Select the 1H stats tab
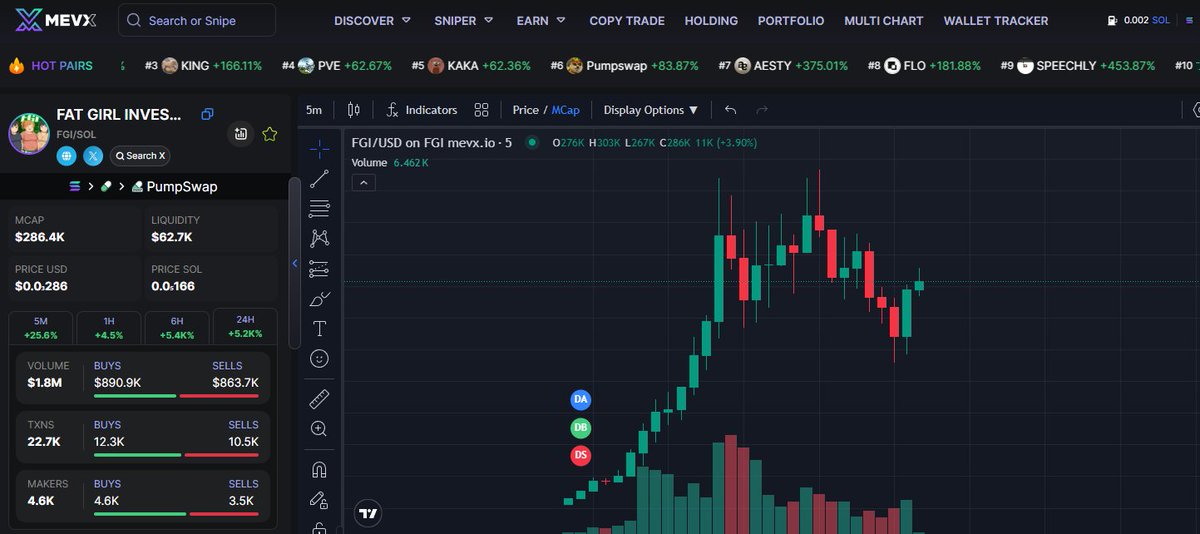The width and height of the screenshot is (1200, 534). pyautogui.click(x=108, y=328)
